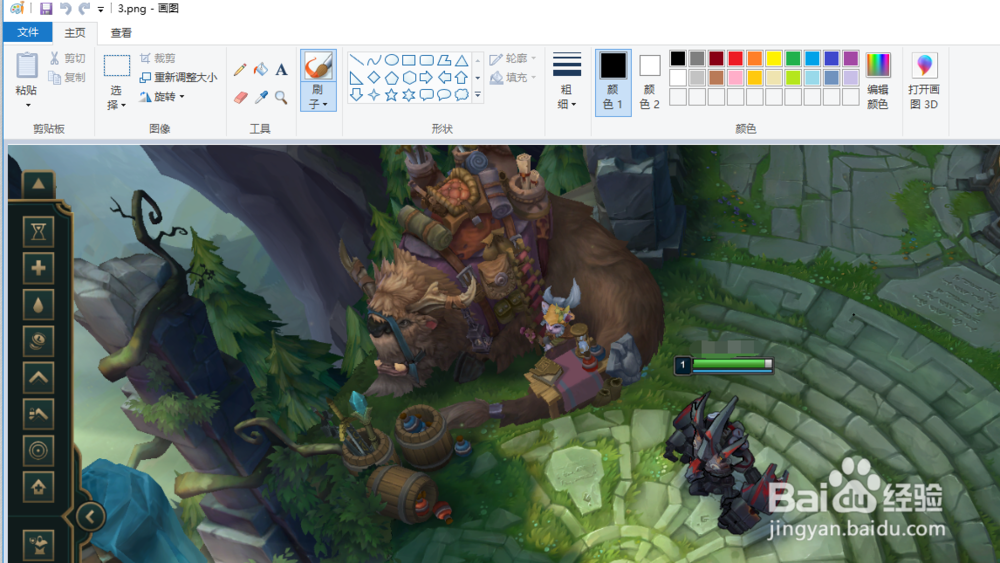Click 打开画图 3D button
The height and width of the screenshot is (563, 1000).
[924, 80]
